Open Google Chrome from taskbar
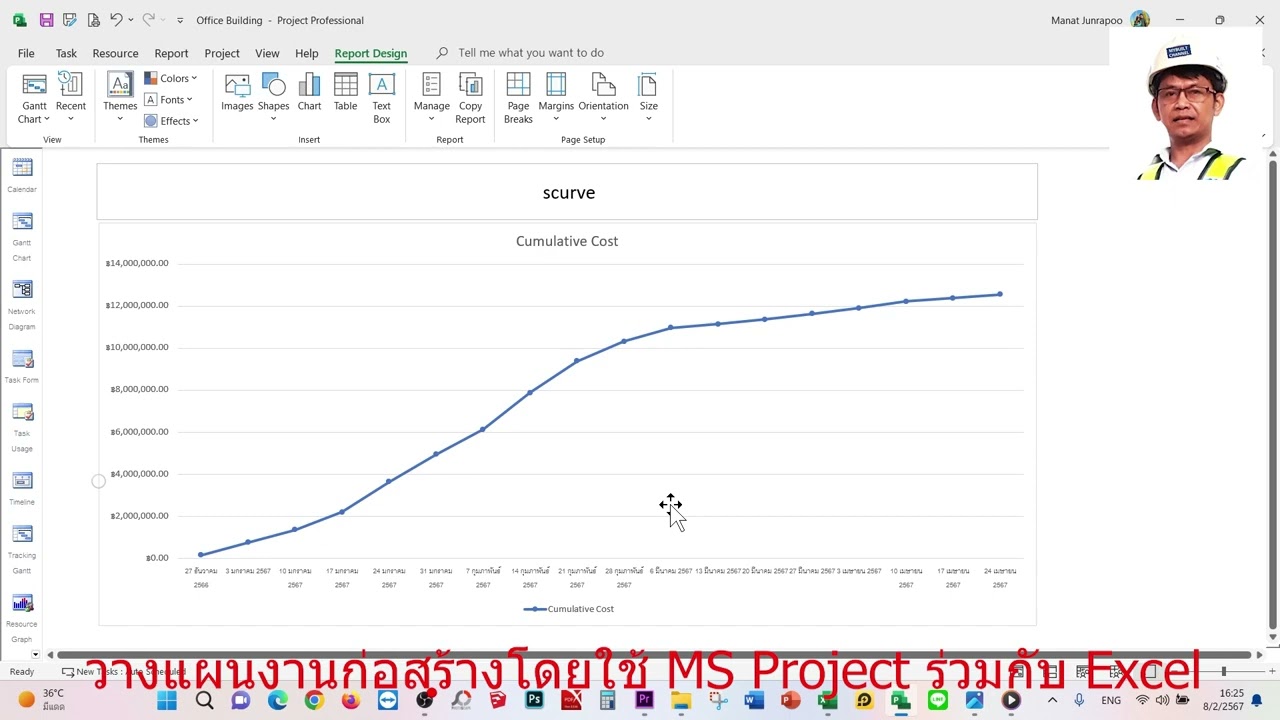Screen dimensions: 1280x720 point(314,700)
